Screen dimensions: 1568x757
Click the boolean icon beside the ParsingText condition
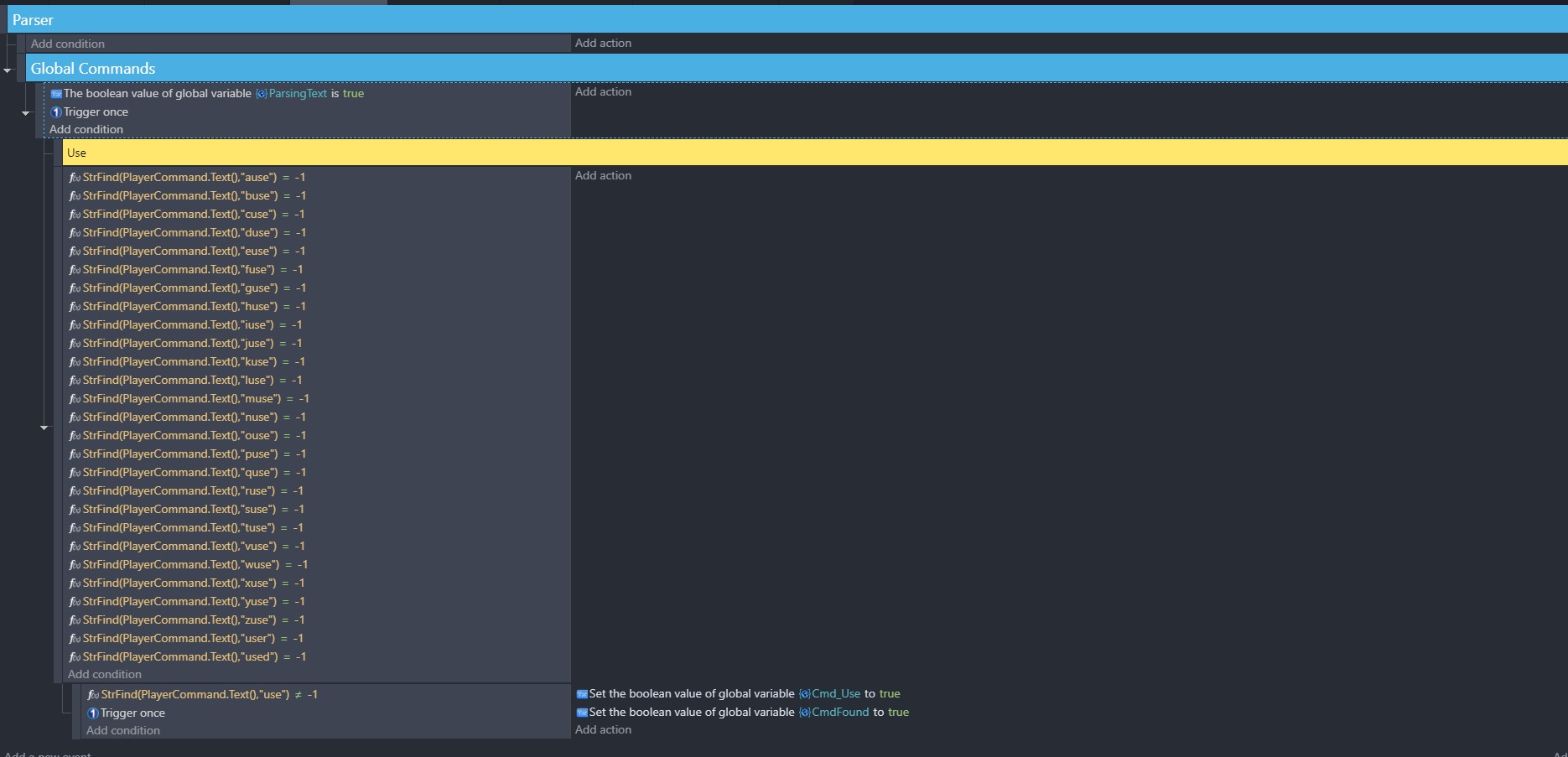point(56,94)
